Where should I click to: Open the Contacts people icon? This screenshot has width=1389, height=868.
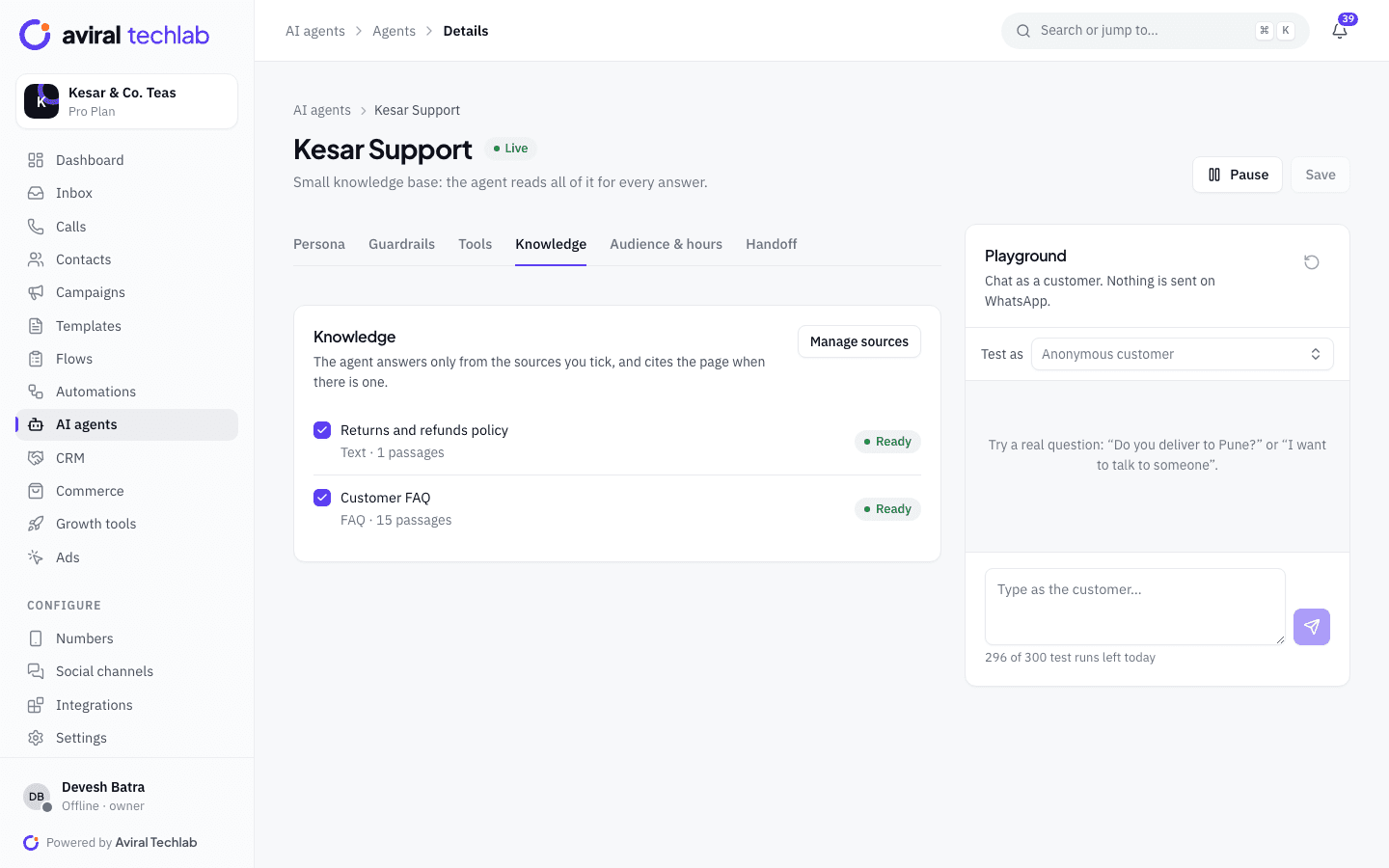[x=36, y=259]
